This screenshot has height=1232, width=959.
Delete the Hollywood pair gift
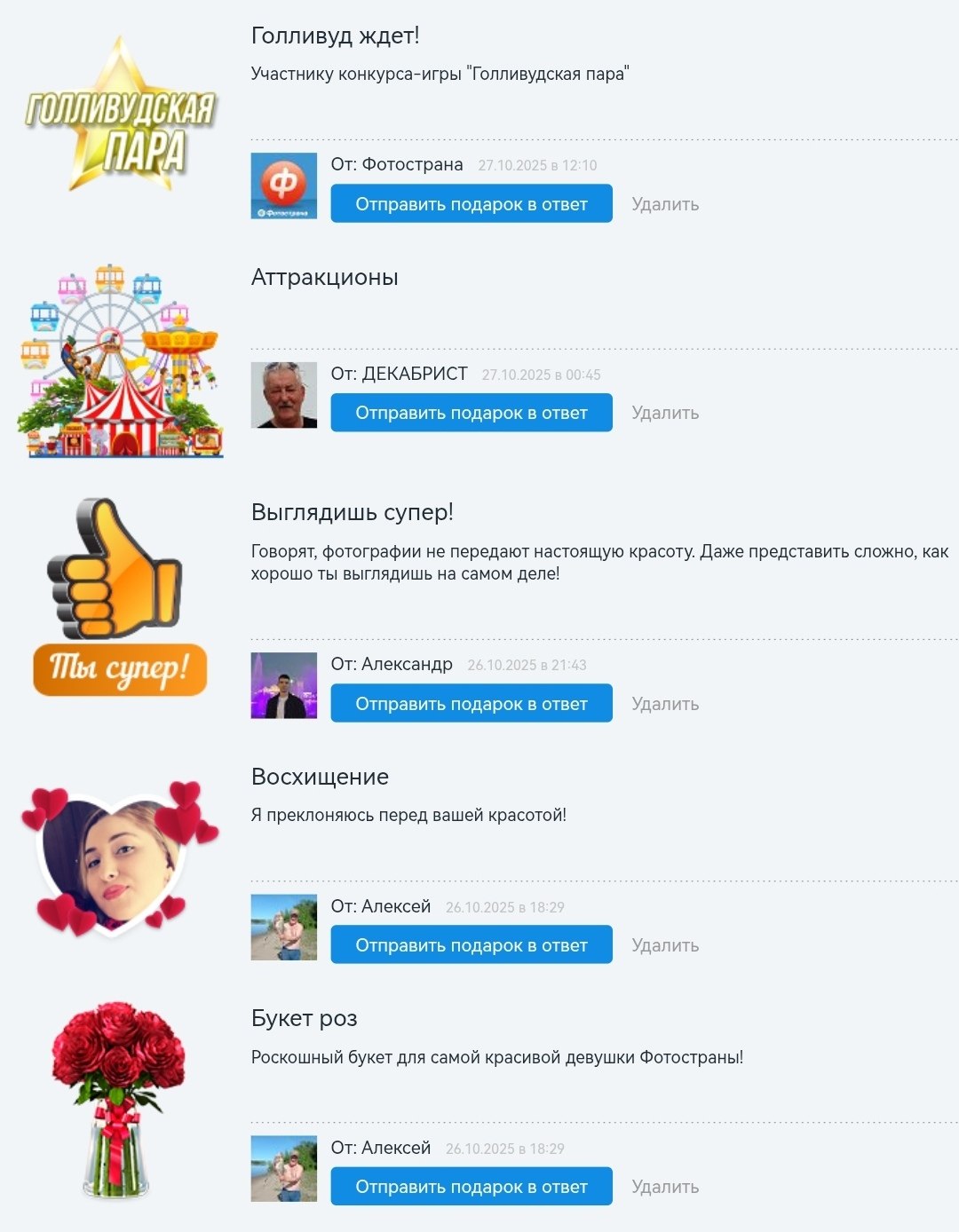point(665,204)
